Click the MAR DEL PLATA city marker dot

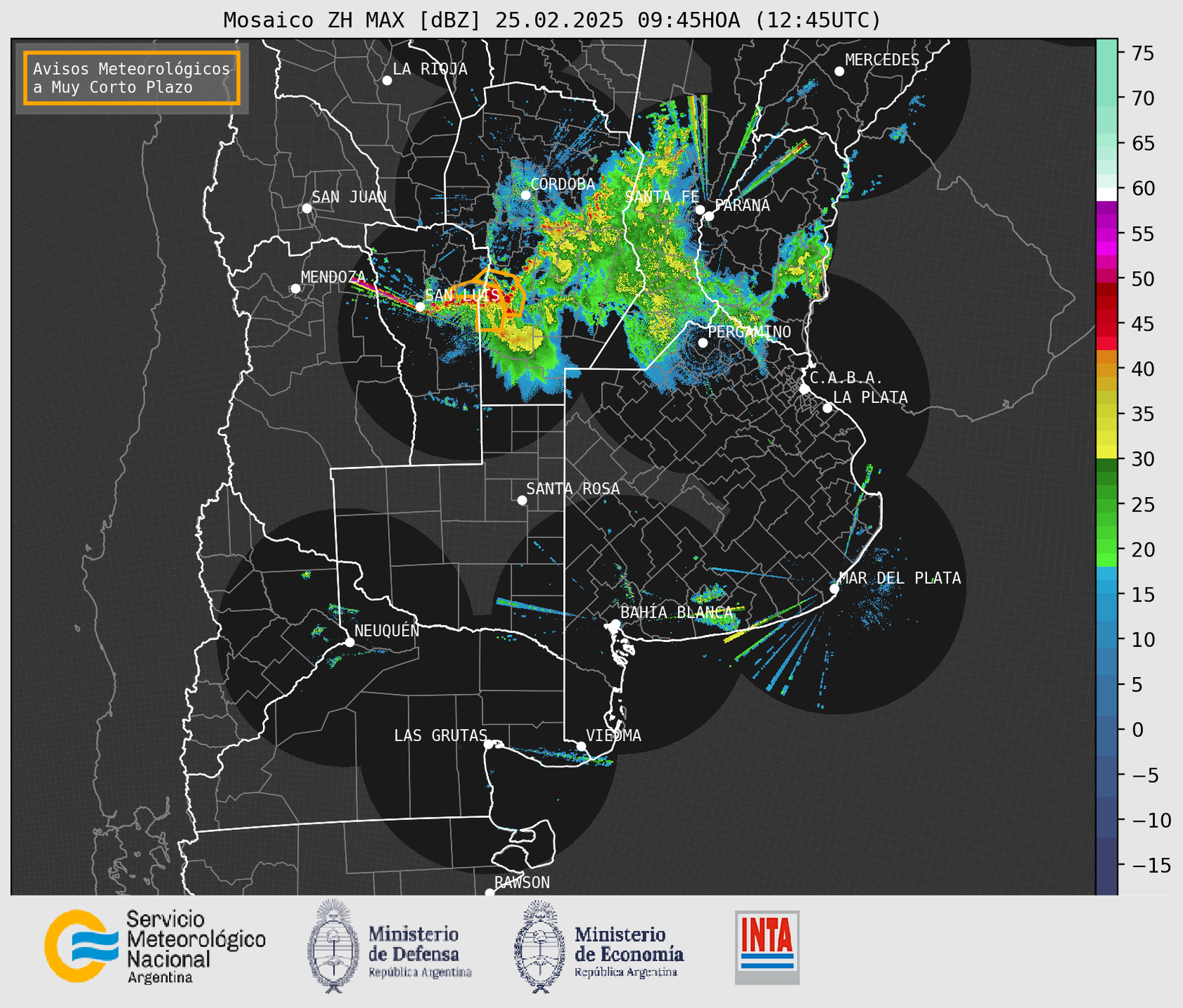(x=834, y=589)
